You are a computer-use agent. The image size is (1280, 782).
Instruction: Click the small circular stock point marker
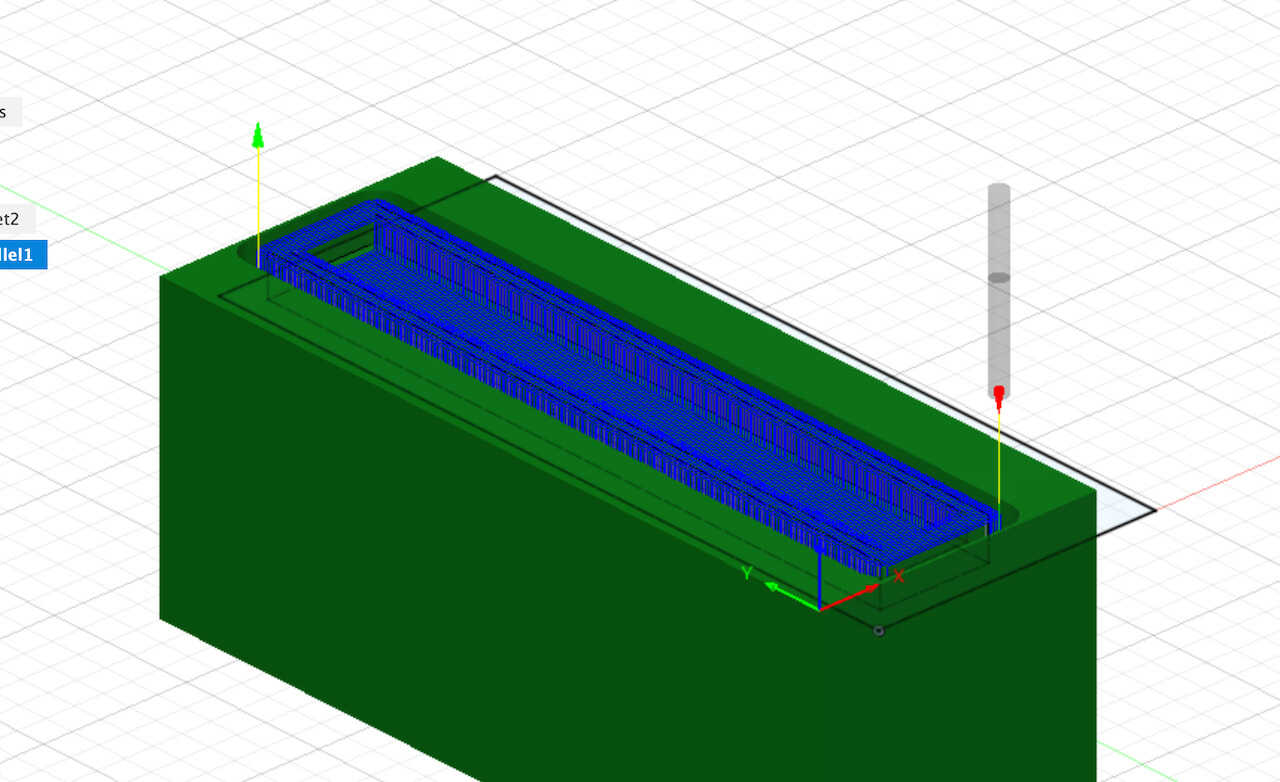(x=879, y=631)
